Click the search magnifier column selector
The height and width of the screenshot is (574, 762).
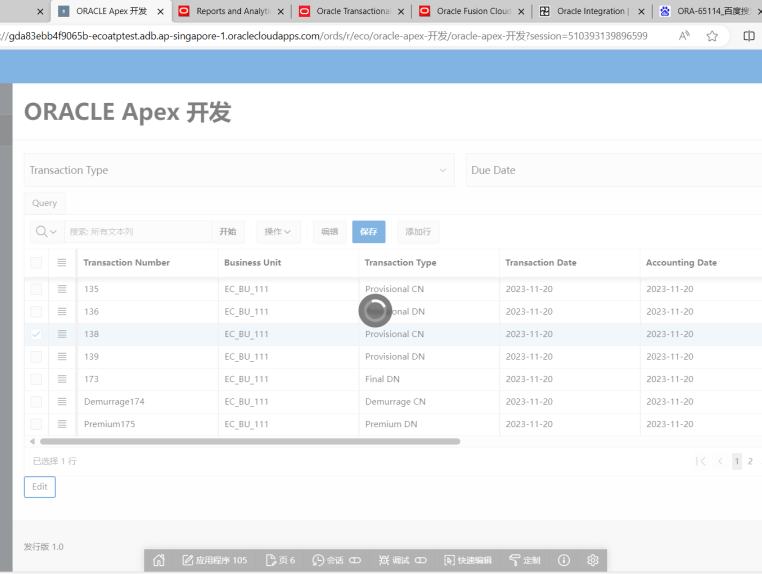pyautogui.click(x=47, y=231)
